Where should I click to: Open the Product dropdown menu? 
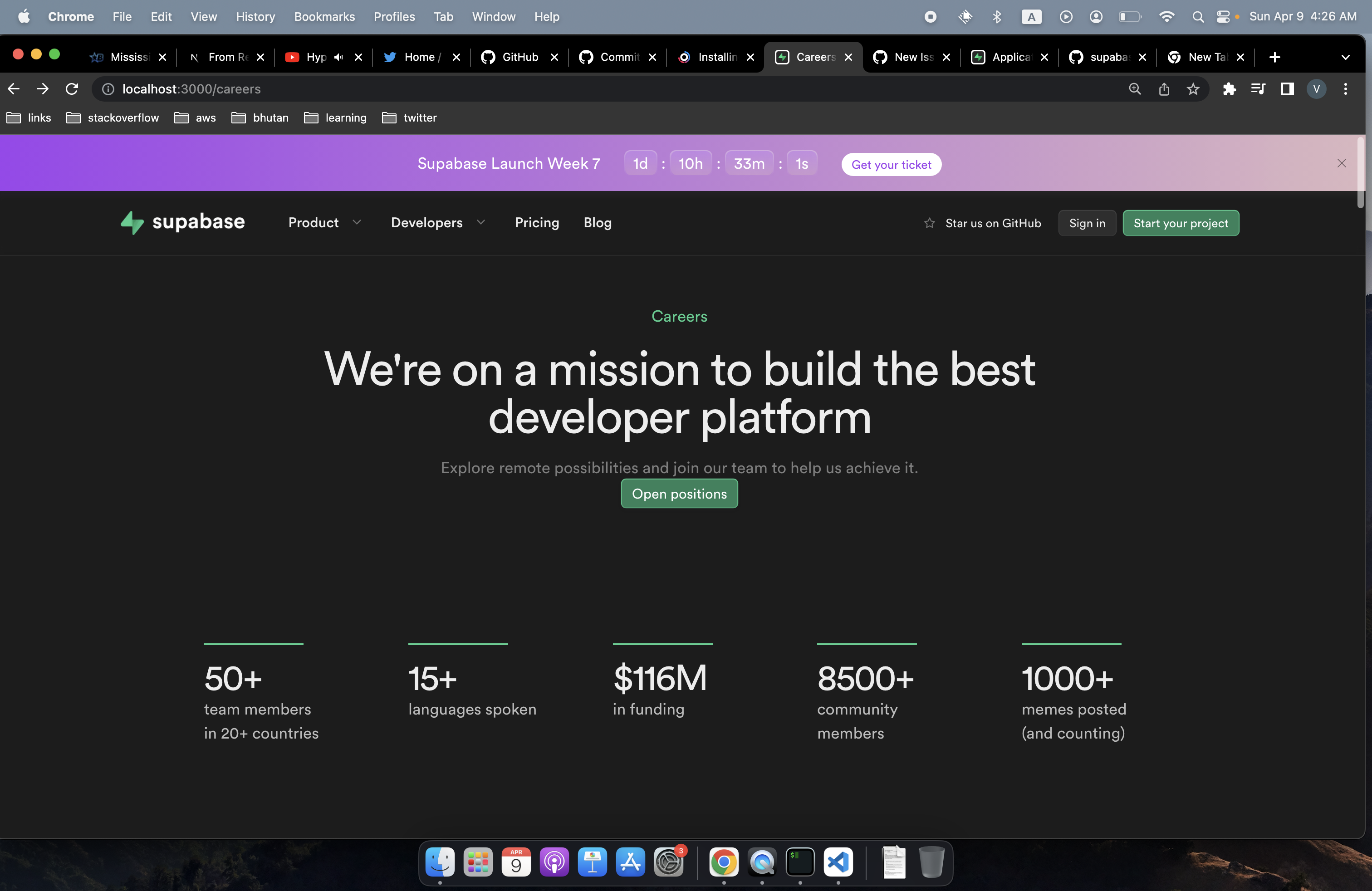click(324, 223)
